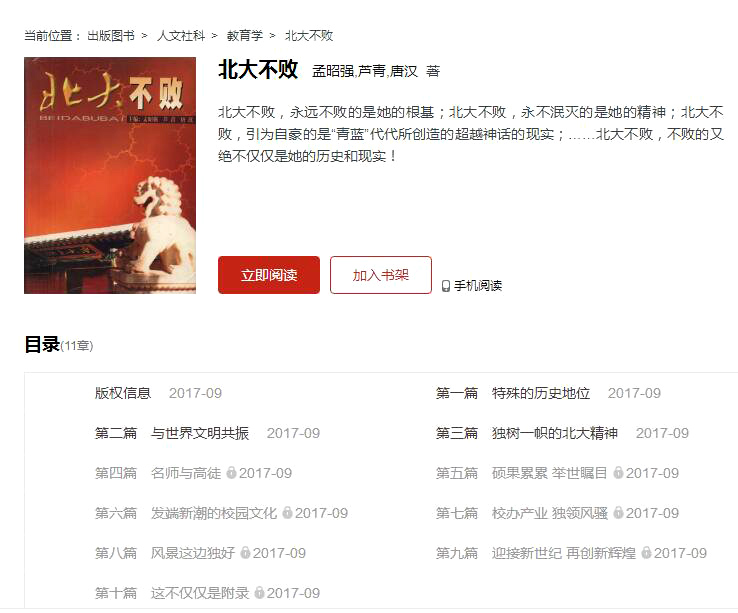Open chapter 版权信息
This screenshot has height=613, width=738.
coord(123,393)
